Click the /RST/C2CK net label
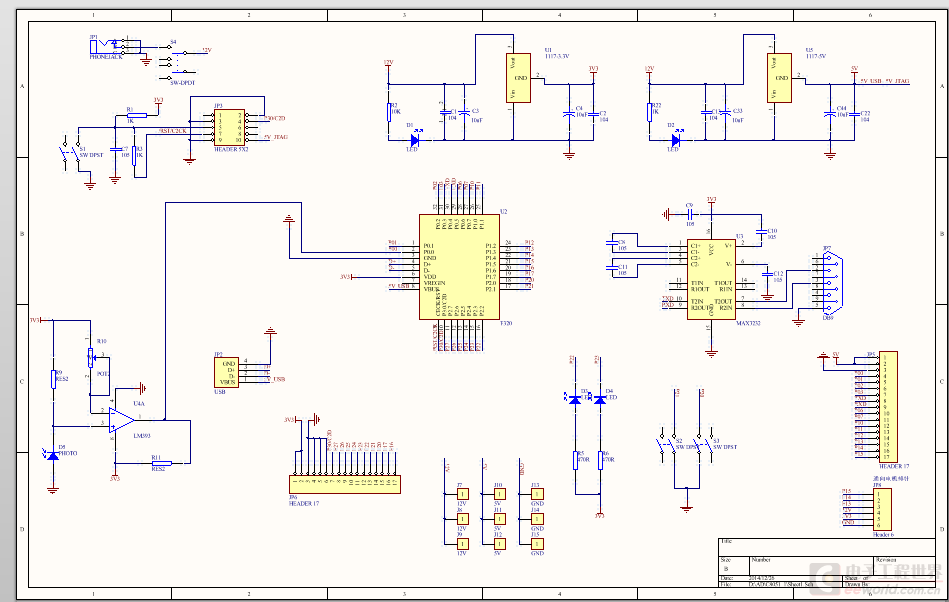The width and height of the screenshot is (949, 602). [x=173, y=131]
